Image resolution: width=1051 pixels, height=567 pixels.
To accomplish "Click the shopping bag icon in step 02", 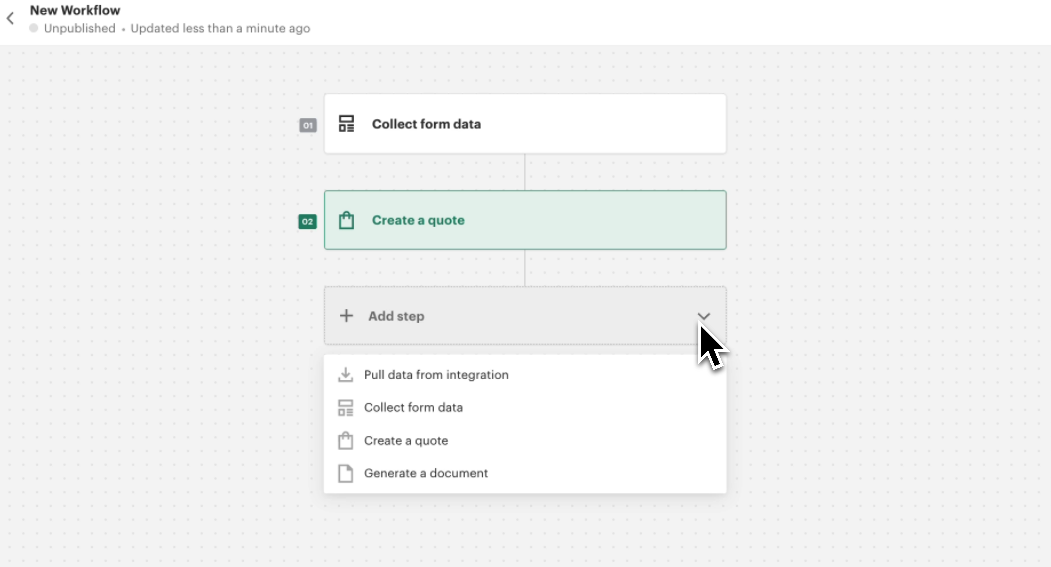I will click(x=346, y=220).
